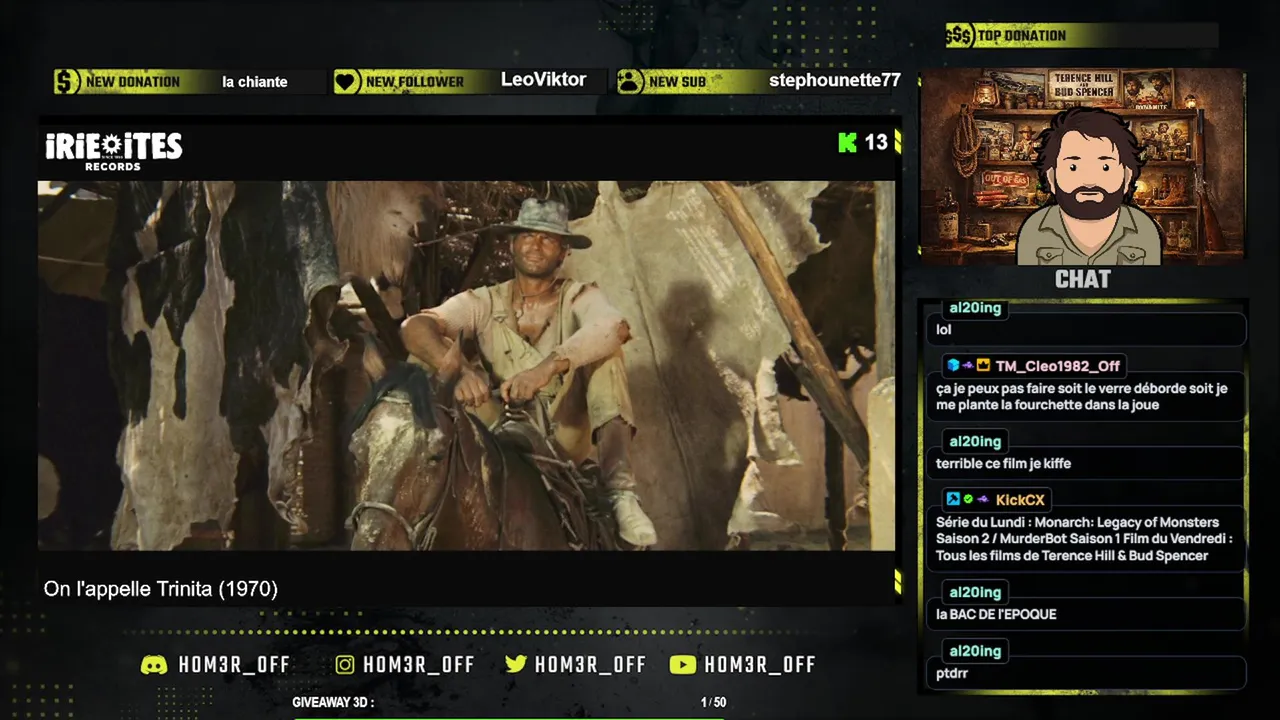
Task: Click the title 'On l'appelle Trinita (1970)'
Action: tap(161, 589)
